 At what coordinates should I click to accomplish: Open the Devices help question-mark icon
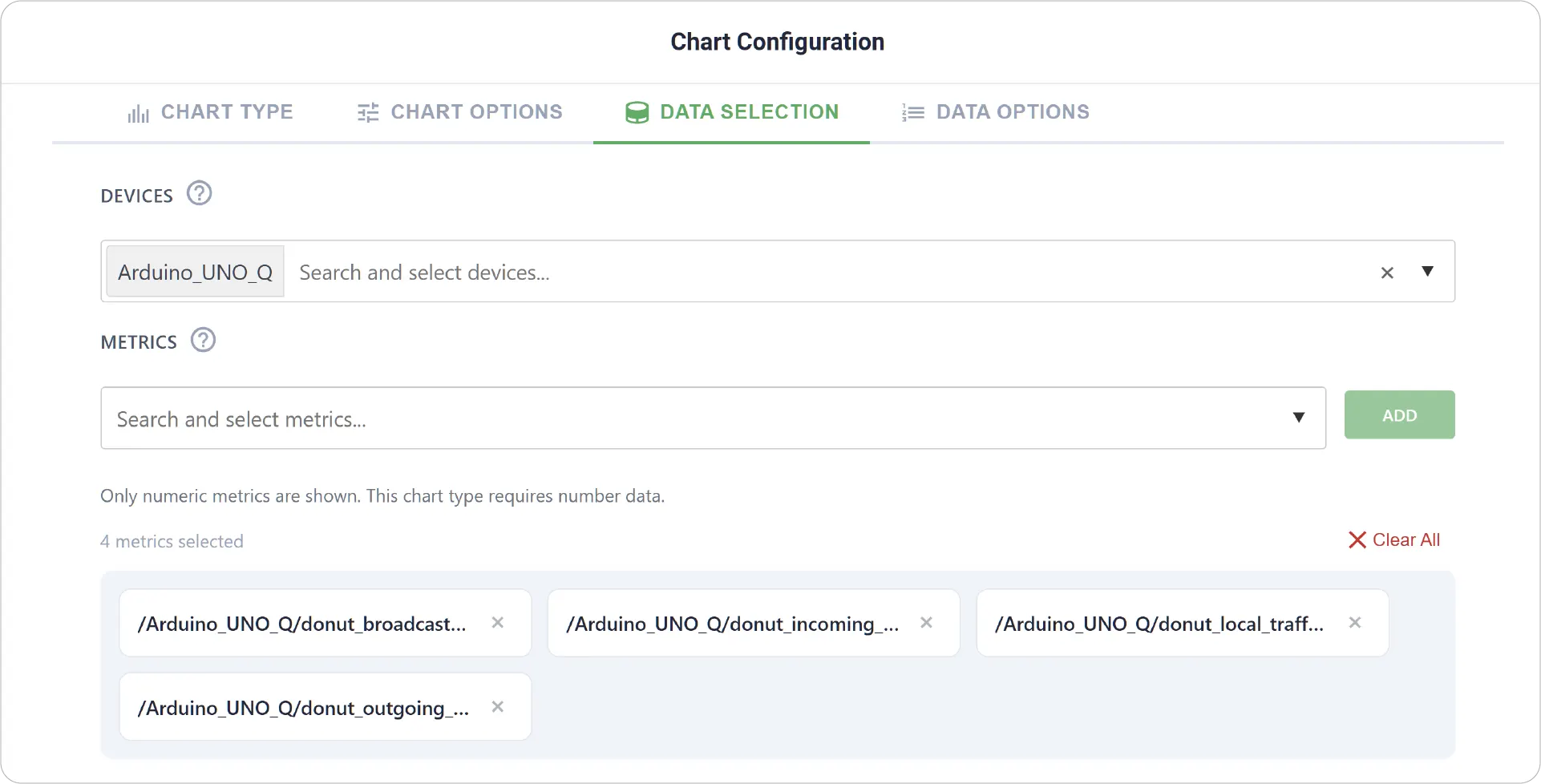click(199, 193)
